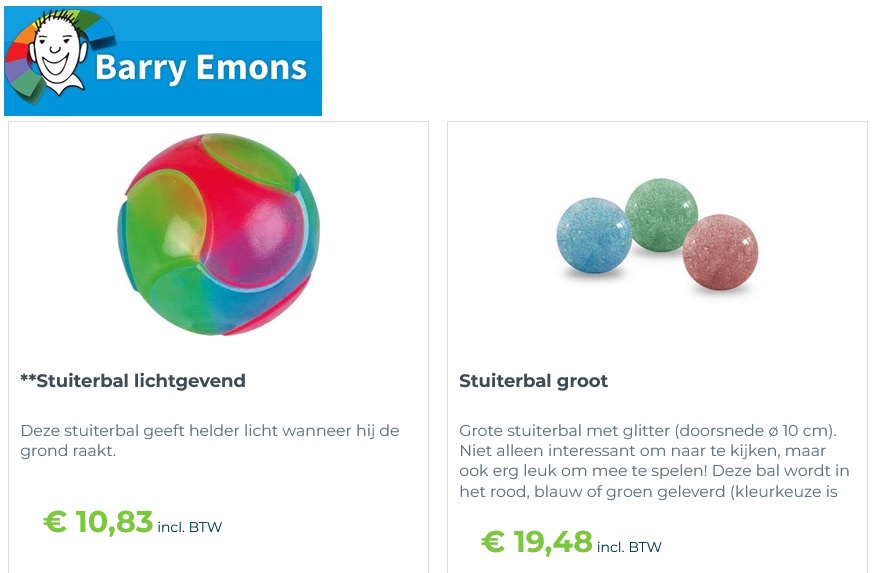Viewport: 881px width, 573px height.
Task: Click the green glitter bouncing ball
Action: pos(661,213)
